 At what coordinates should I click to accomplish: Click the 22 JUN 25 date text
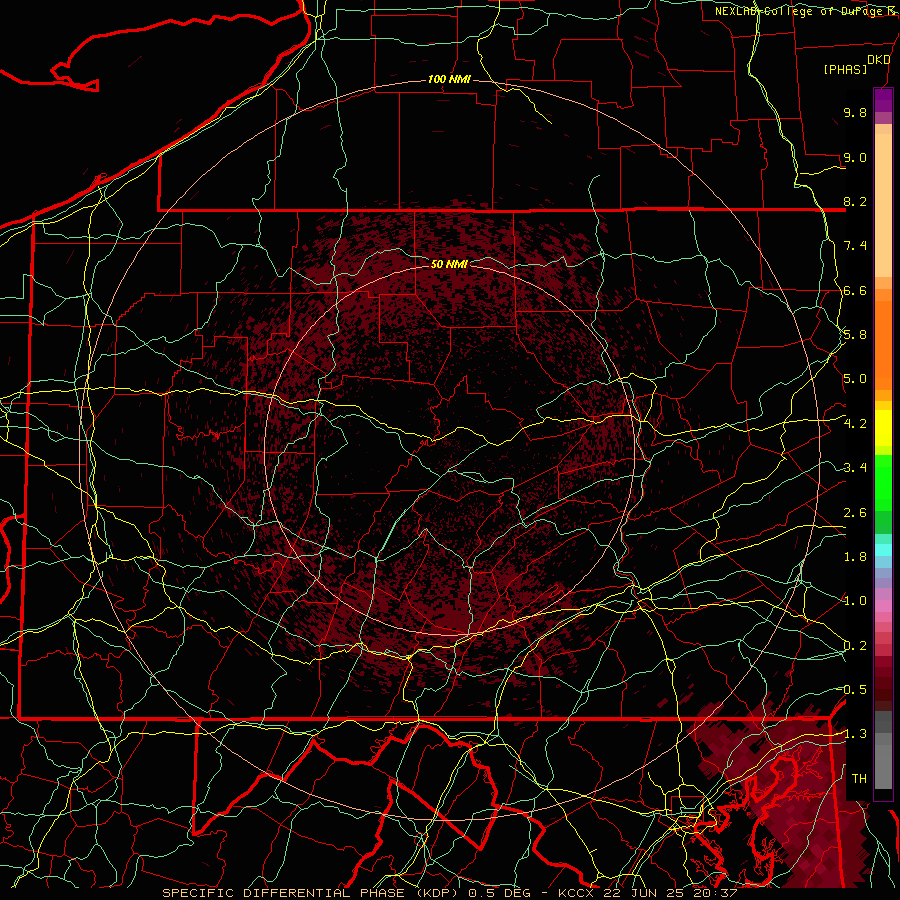644,893
